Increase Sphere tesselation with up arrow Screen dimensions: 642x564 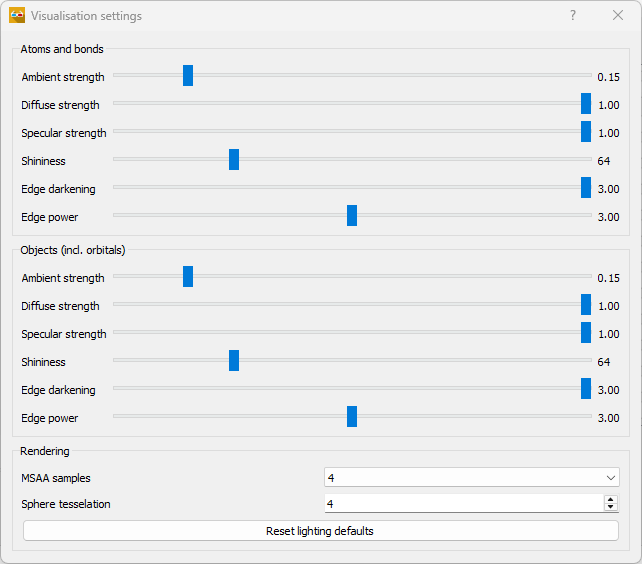(x=611, y=500)
